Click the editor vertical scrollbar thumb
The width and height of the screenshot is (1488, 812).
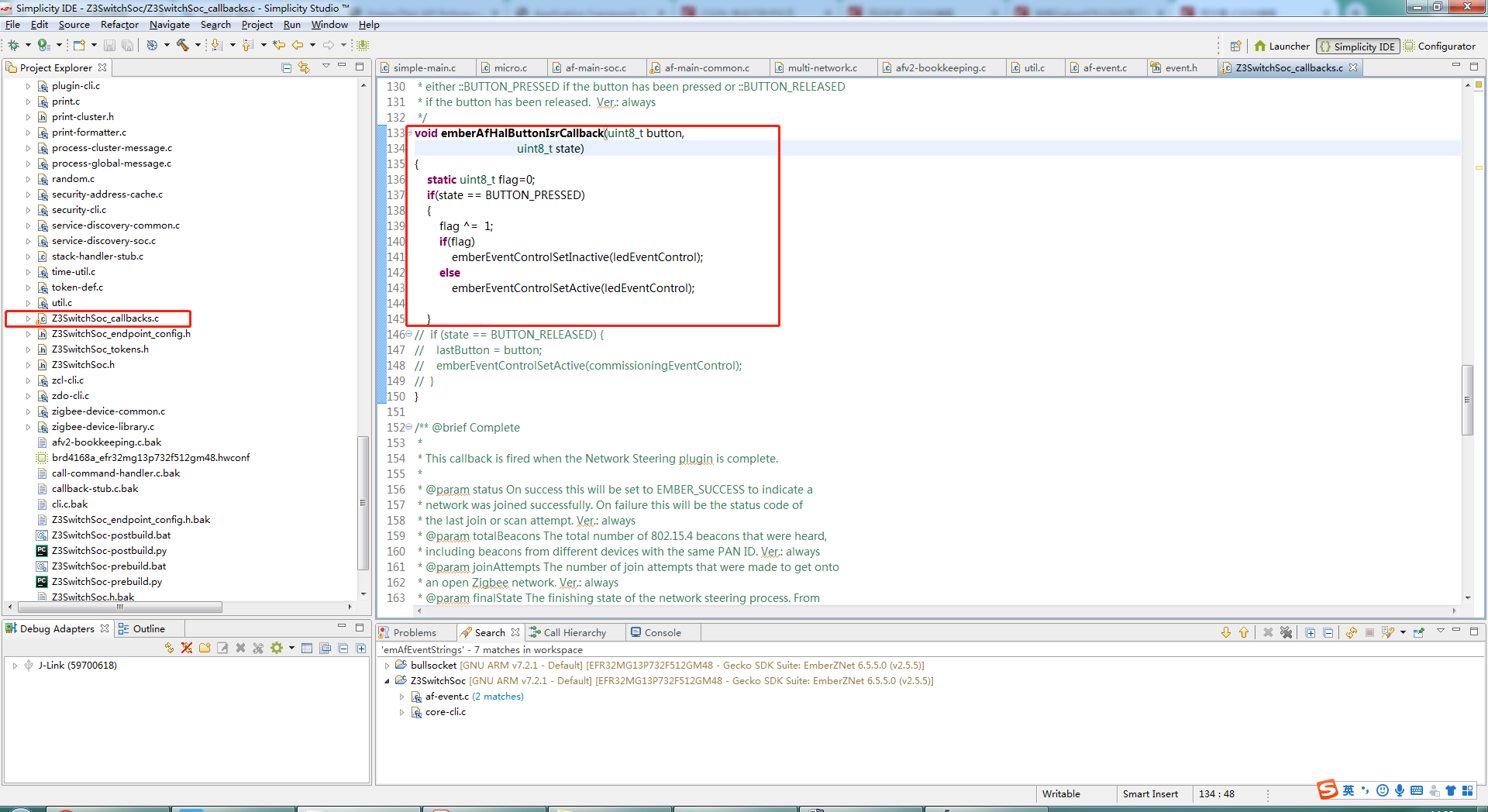(x=1466, y=400)
